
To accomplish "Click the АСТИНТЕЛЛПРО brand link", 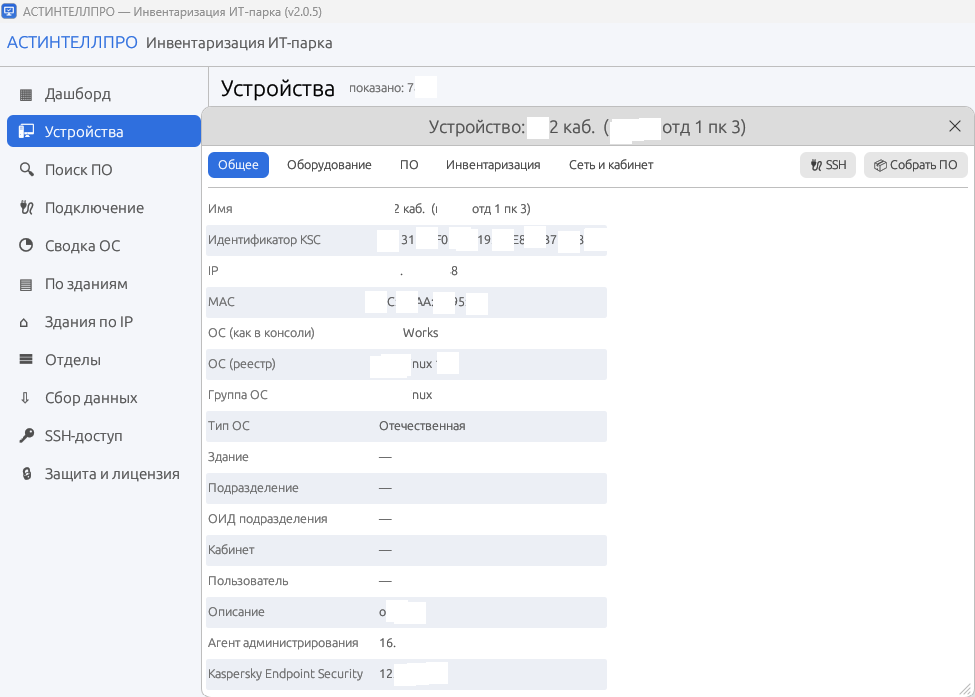I will pos(72,42).
